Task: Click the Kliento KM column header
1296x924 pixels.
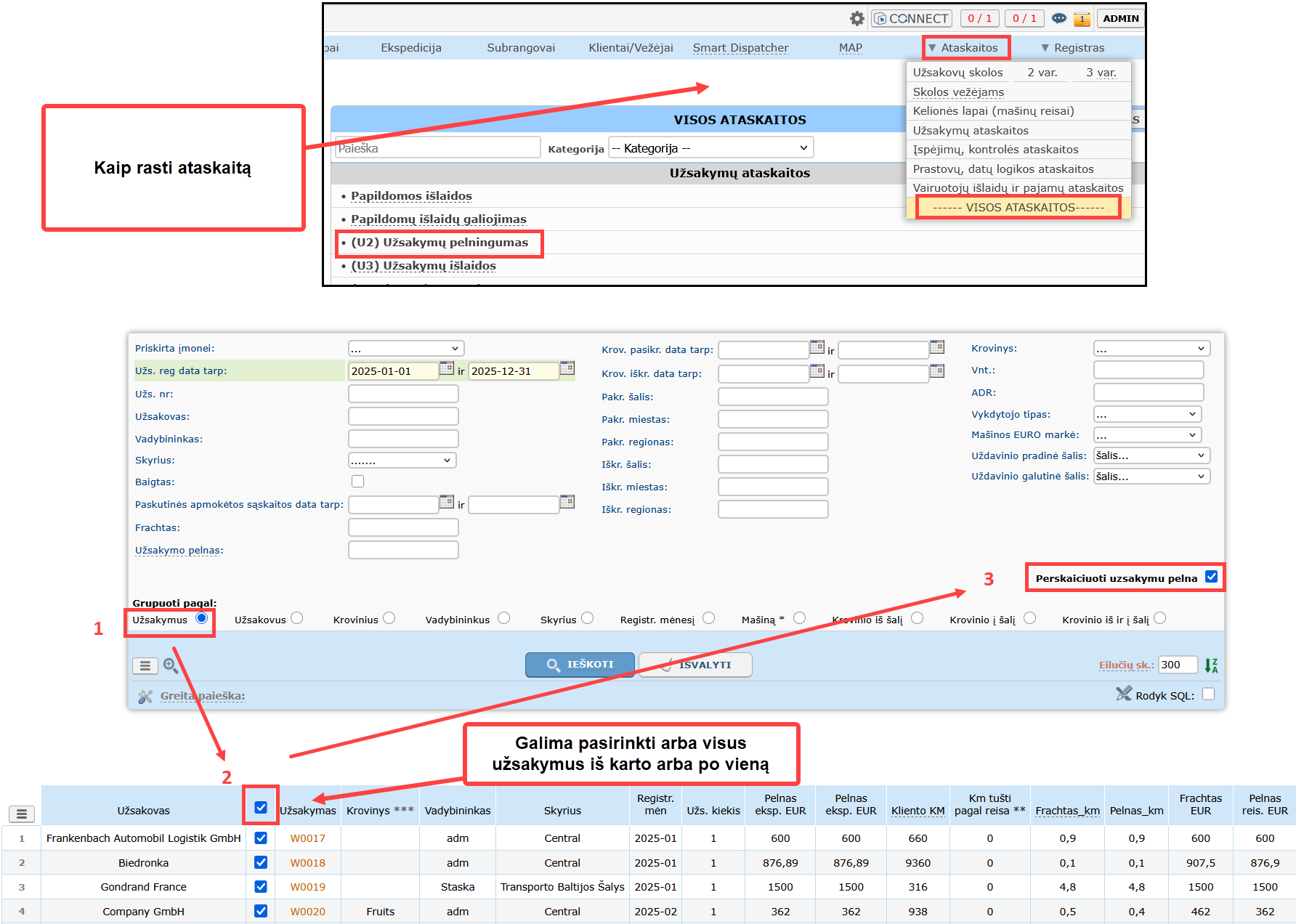Action: (918, 811)
